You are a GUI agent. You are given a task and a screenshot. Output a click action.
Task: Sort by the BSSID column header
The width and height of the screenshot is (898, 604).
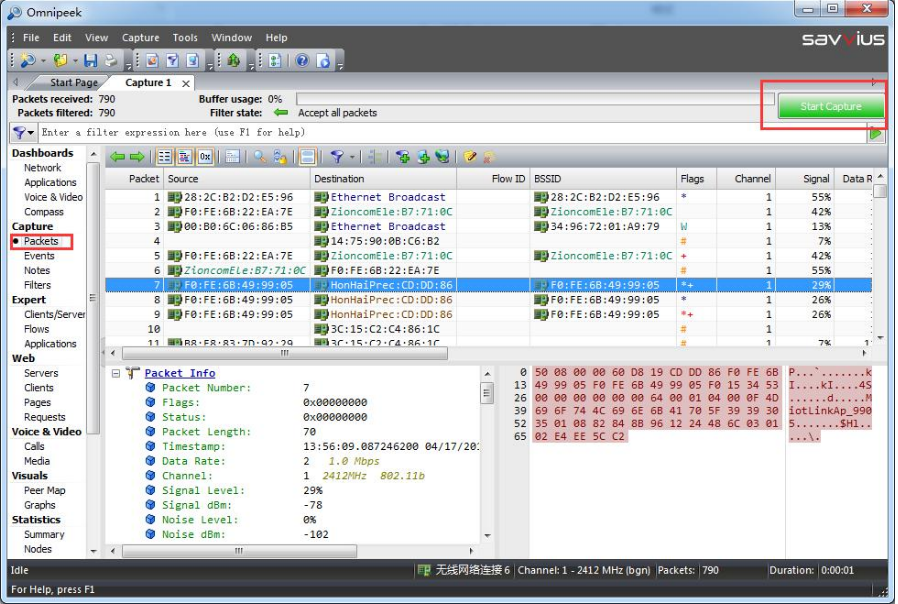[603, 179]
